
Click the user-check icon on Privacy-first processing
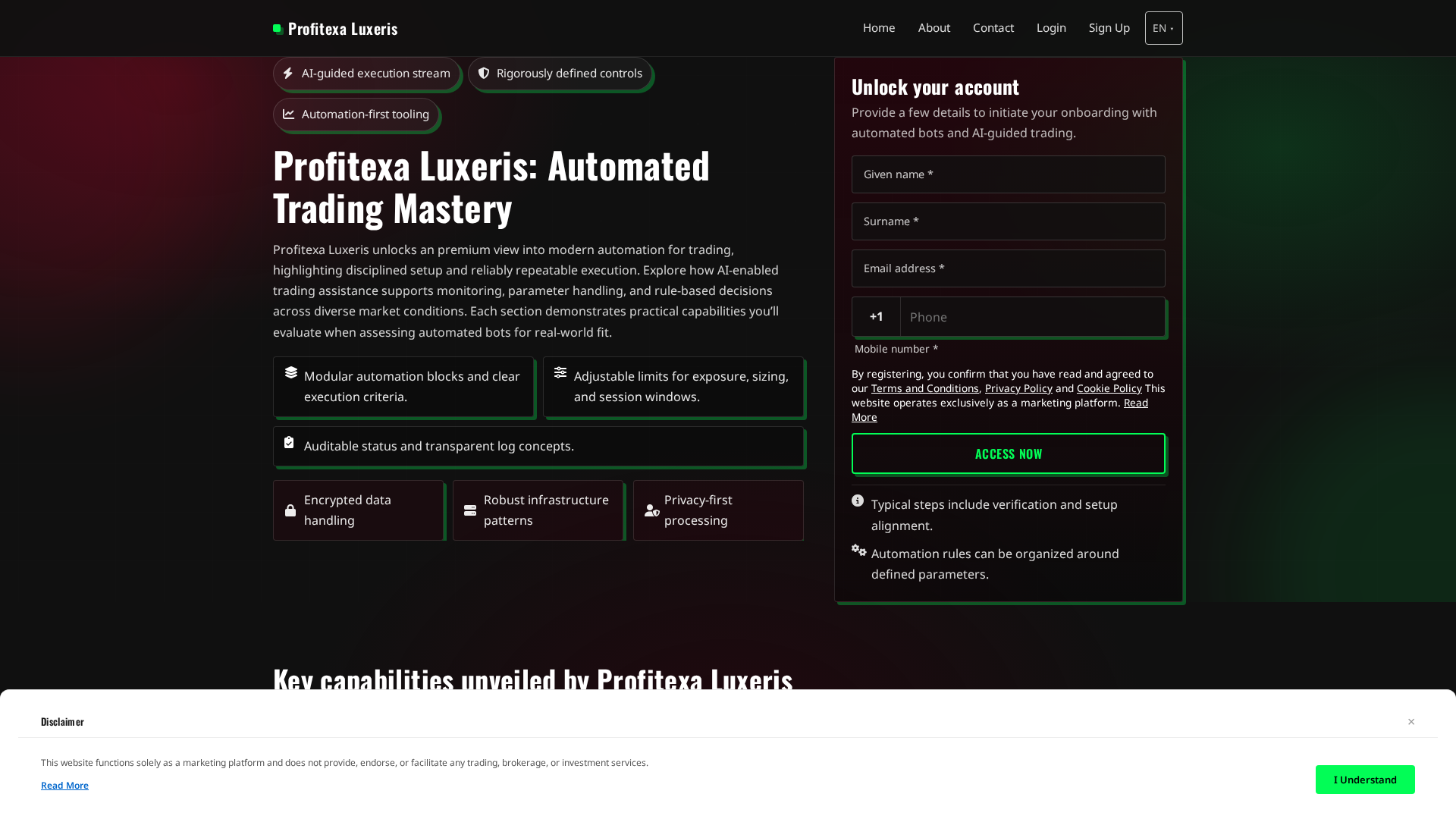pyautogui.click(x=651, y=510)
